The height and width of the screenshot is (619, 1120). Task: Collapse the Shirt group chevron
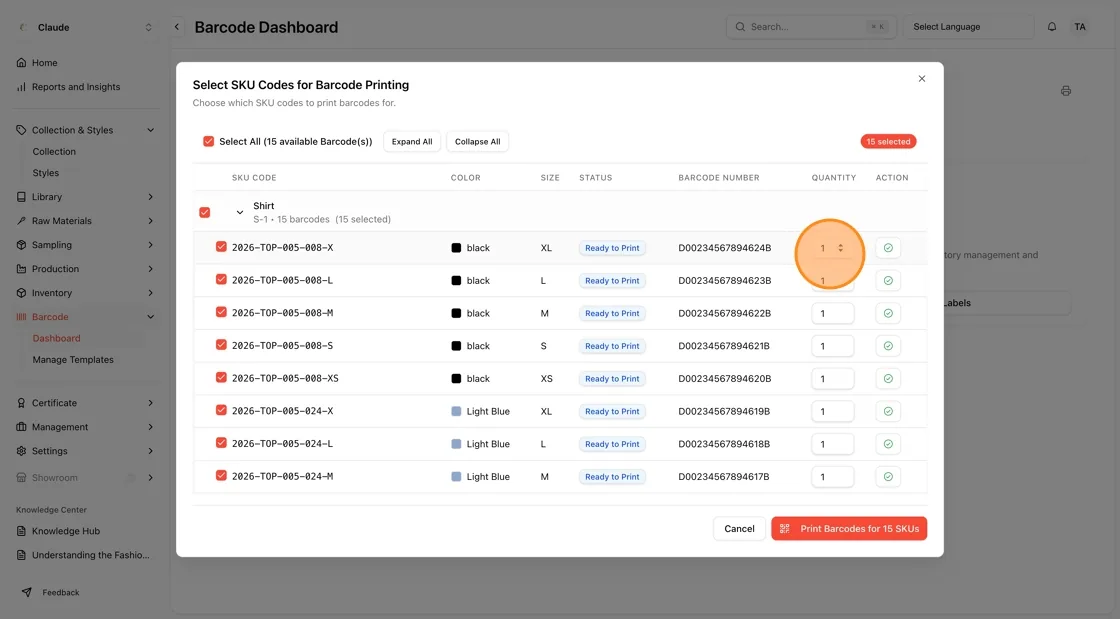pos(240,212)
